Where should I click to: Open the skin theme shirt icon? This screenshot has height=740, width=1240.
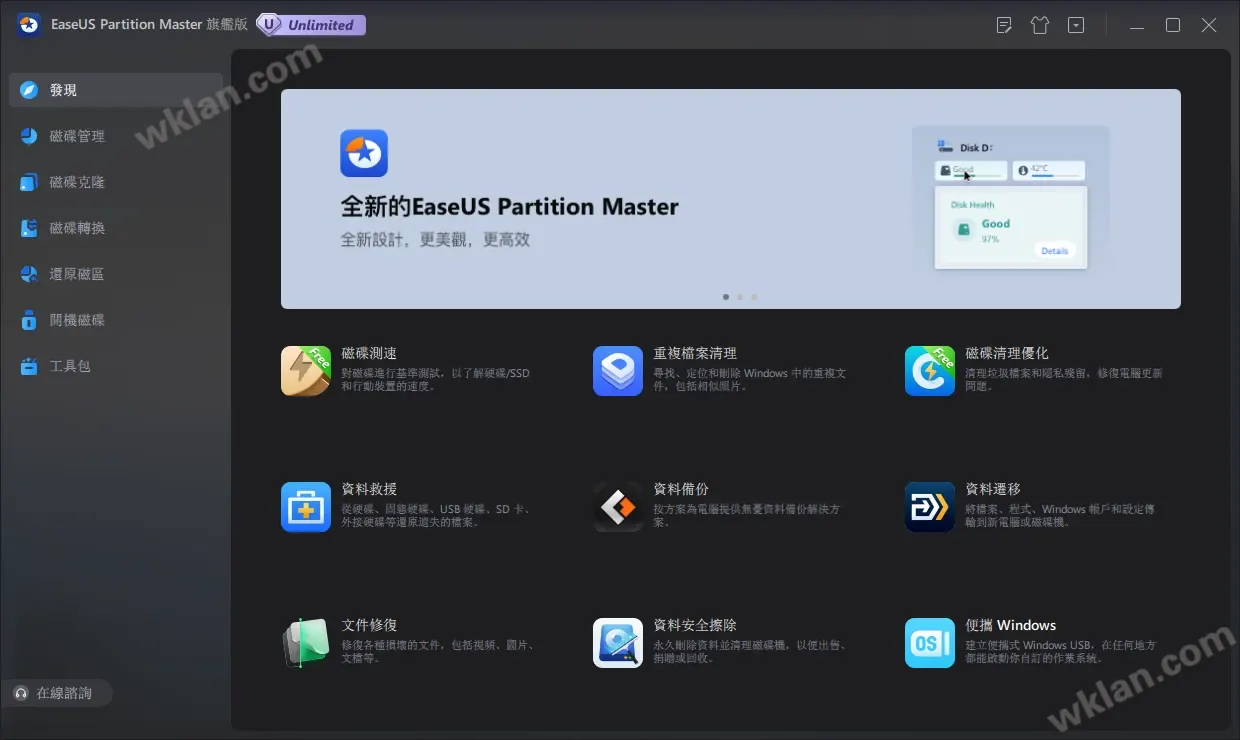point(1040,25)
